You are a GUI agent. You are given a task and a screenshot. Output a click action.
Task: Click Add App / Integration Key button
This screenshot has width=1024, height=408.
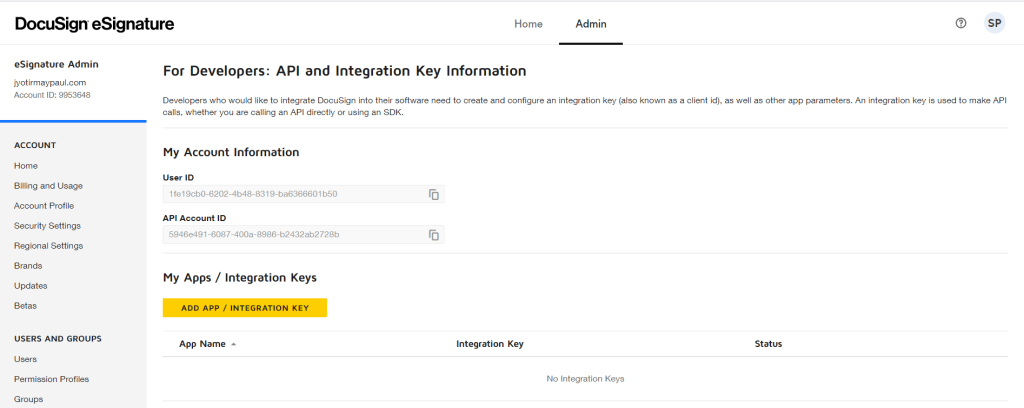click(x=245, y=308)
